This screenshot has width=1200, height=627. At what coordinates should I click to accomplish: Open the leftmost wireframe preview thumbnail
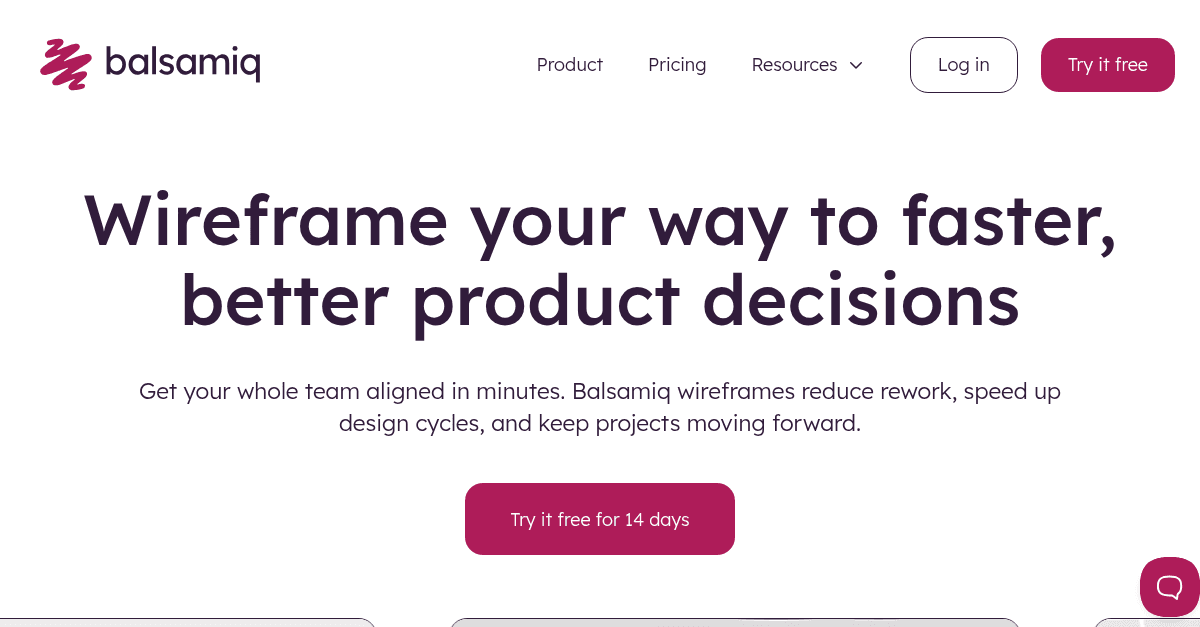(x=185, y=622)
